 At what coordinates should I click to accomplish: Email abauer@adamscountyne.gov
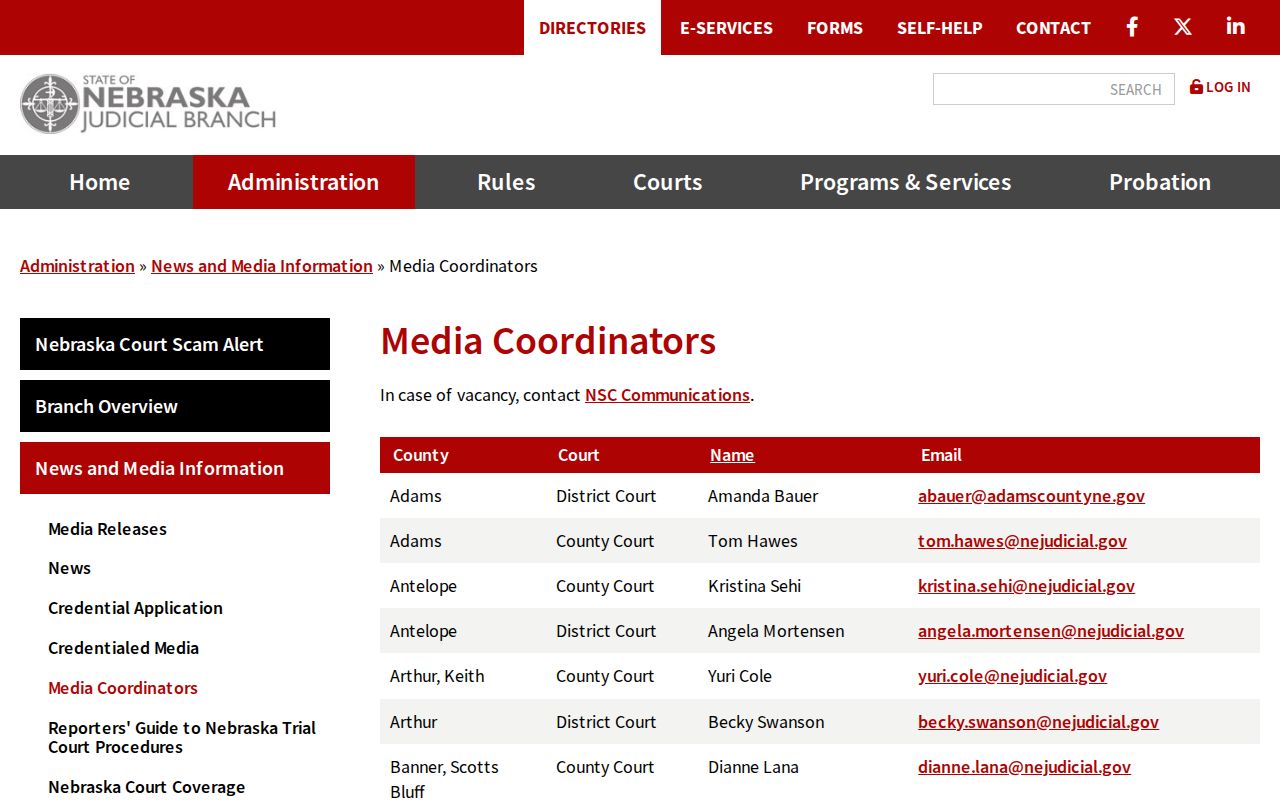coord(1031,496)
